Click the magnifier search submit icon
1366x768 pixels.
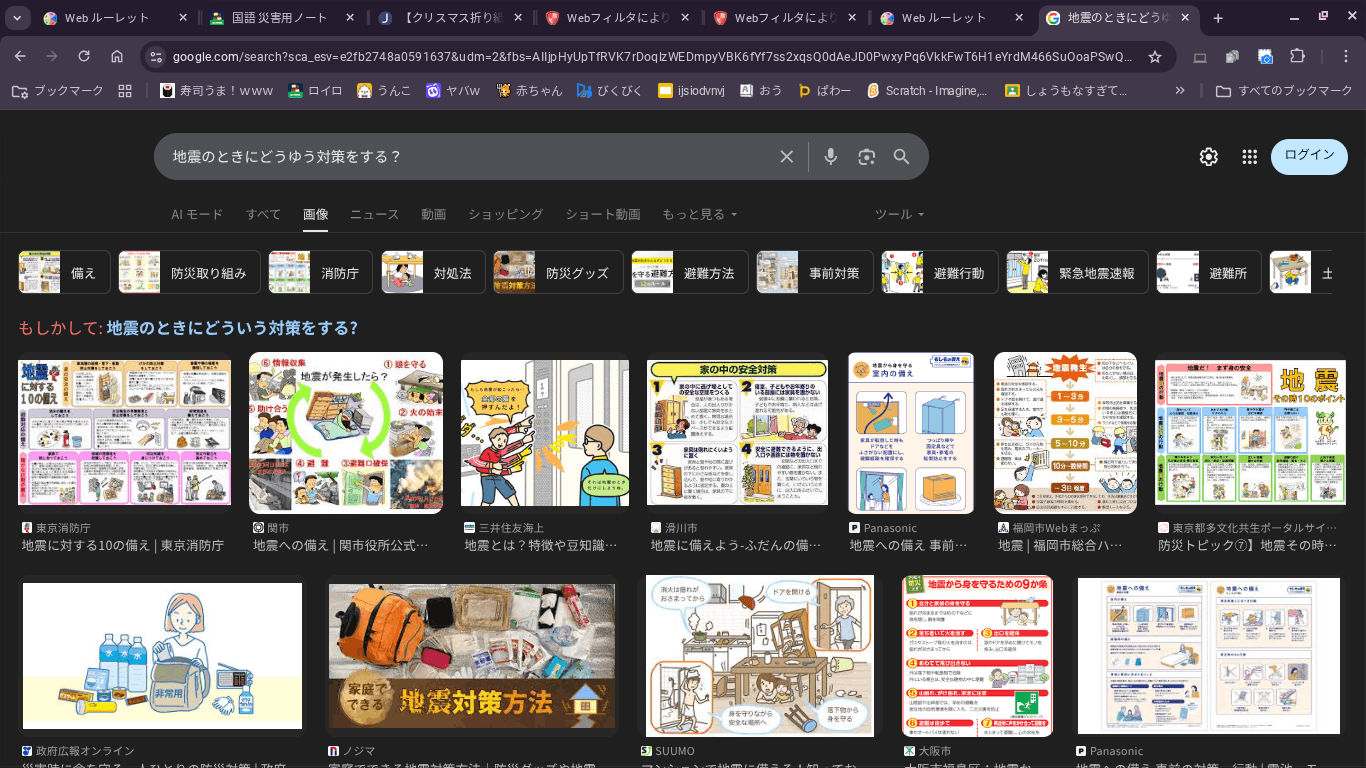point(902,157)
